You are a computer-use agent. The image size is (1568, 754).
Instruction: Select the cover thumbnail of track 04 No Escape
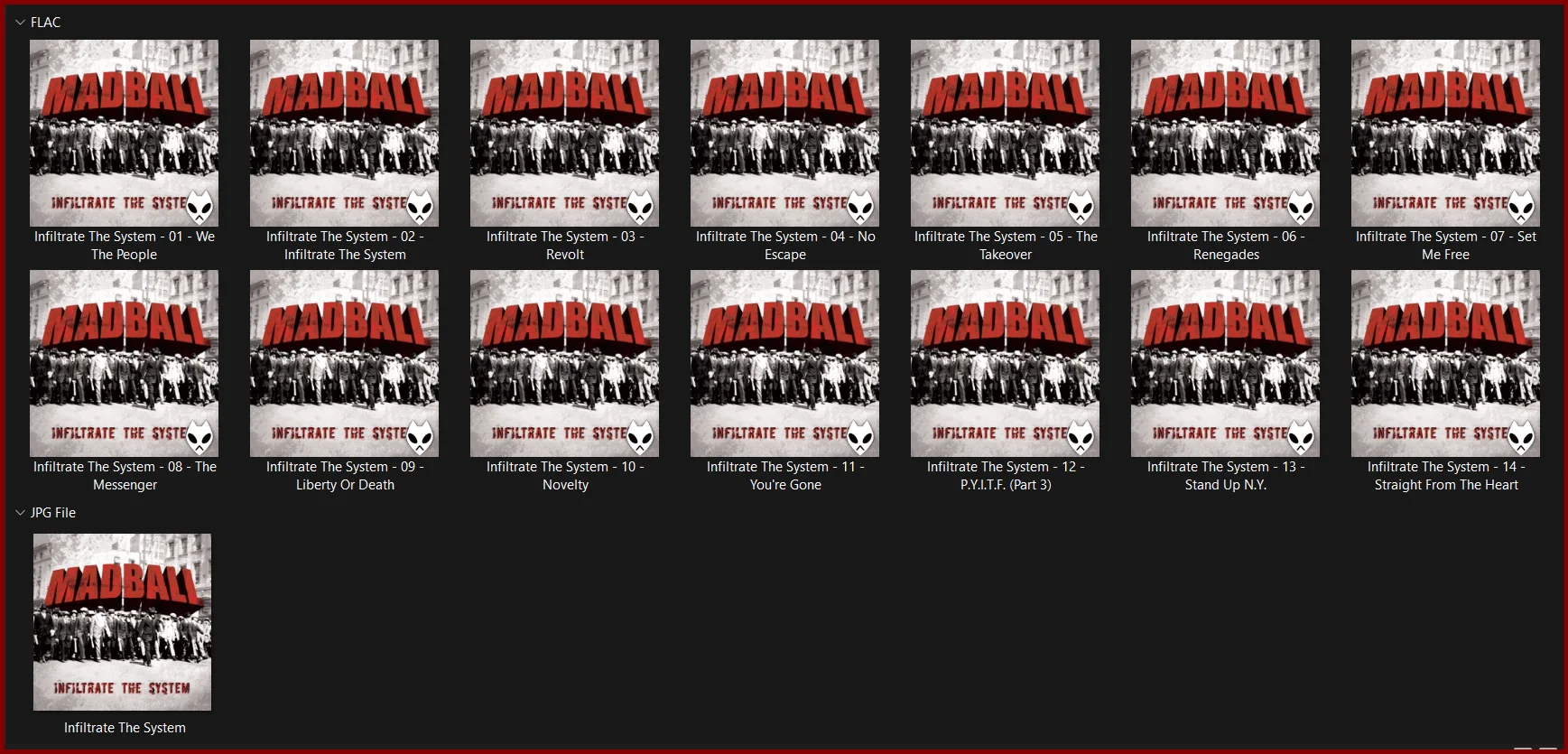(785, 133)
